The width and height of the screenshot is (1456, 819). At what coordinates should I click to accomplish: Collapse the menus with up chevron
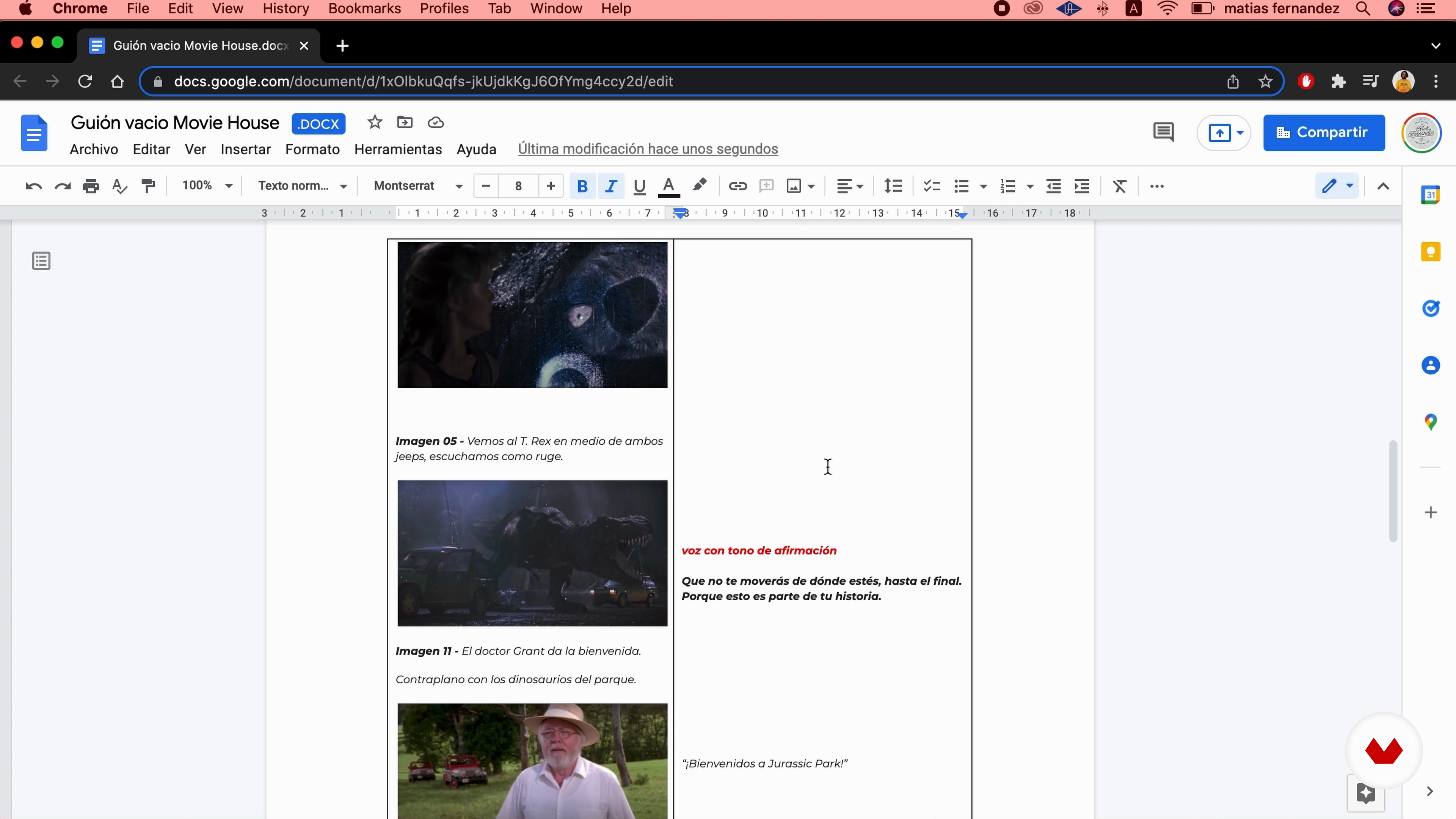pos(1383,186)
